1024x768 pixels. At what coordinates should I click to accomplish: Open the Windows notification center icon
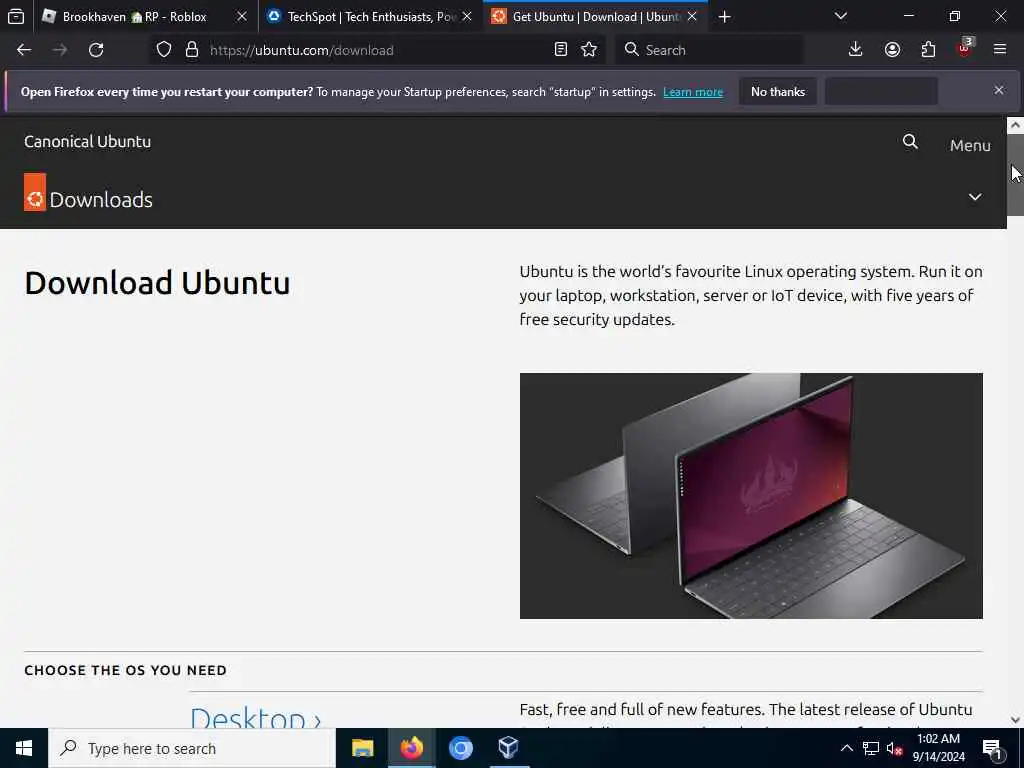[992, 749]
